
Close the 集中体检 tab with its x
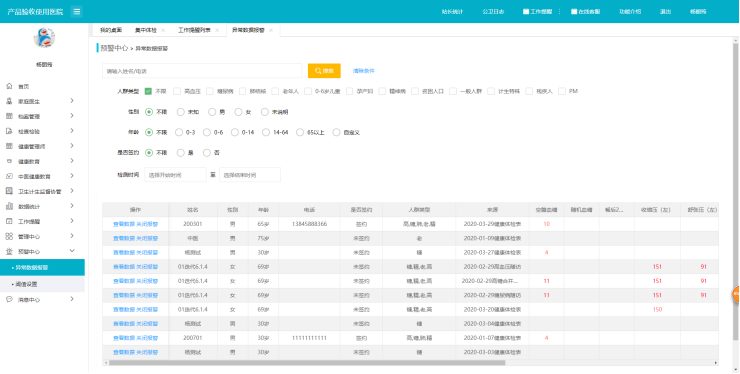163,30
